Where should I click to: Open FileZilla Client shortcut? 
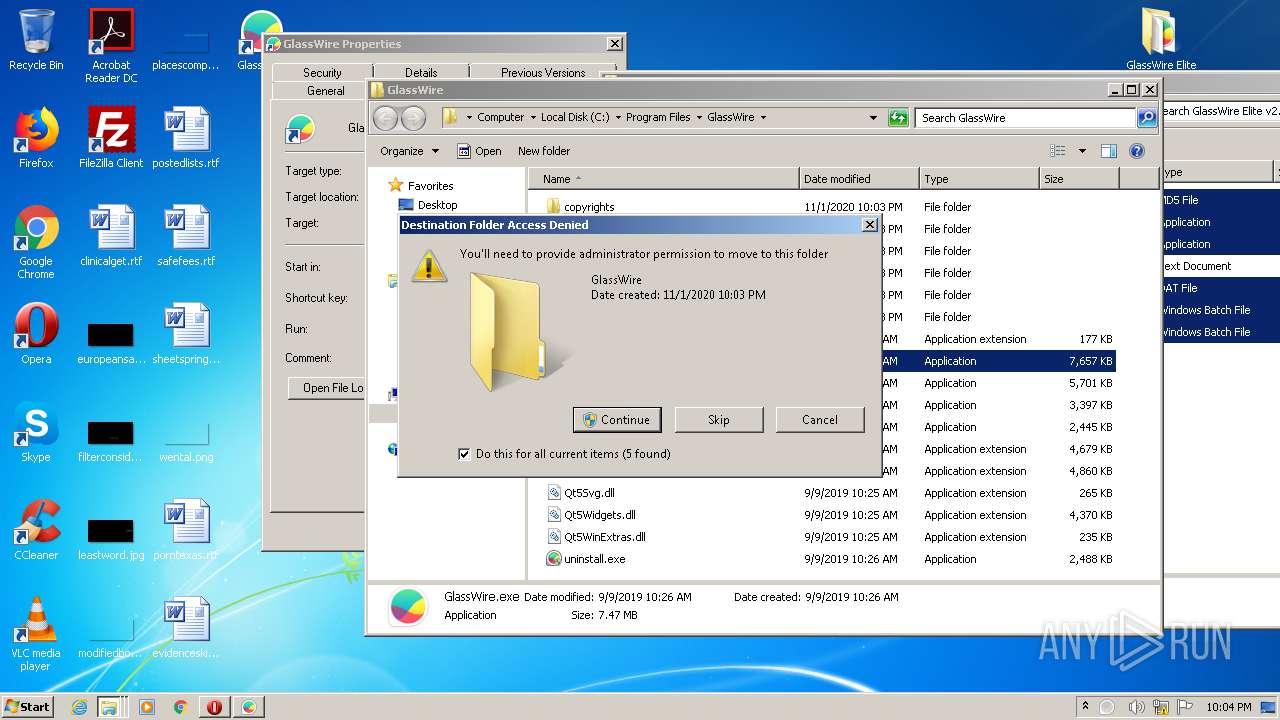point(111,138)
